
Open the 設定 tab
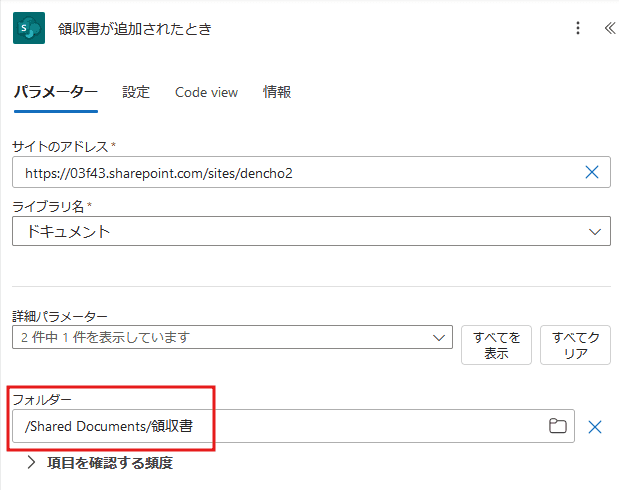[x=136, y=92]
